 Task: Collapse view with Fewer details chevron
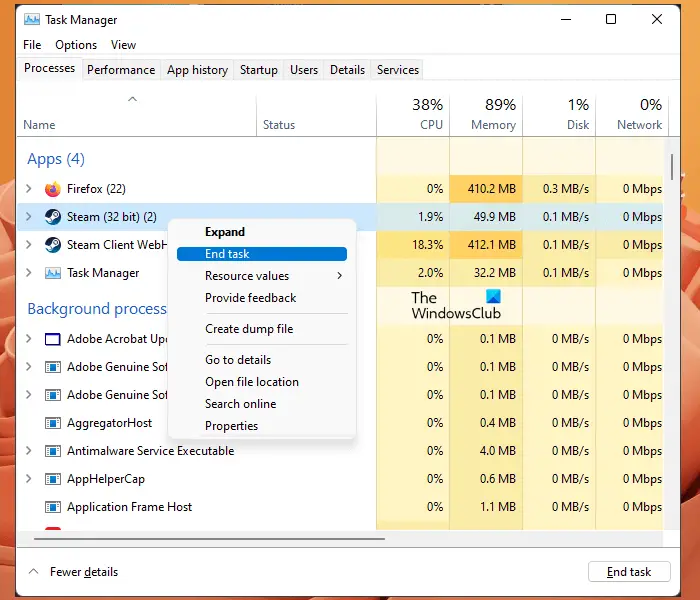33,571
